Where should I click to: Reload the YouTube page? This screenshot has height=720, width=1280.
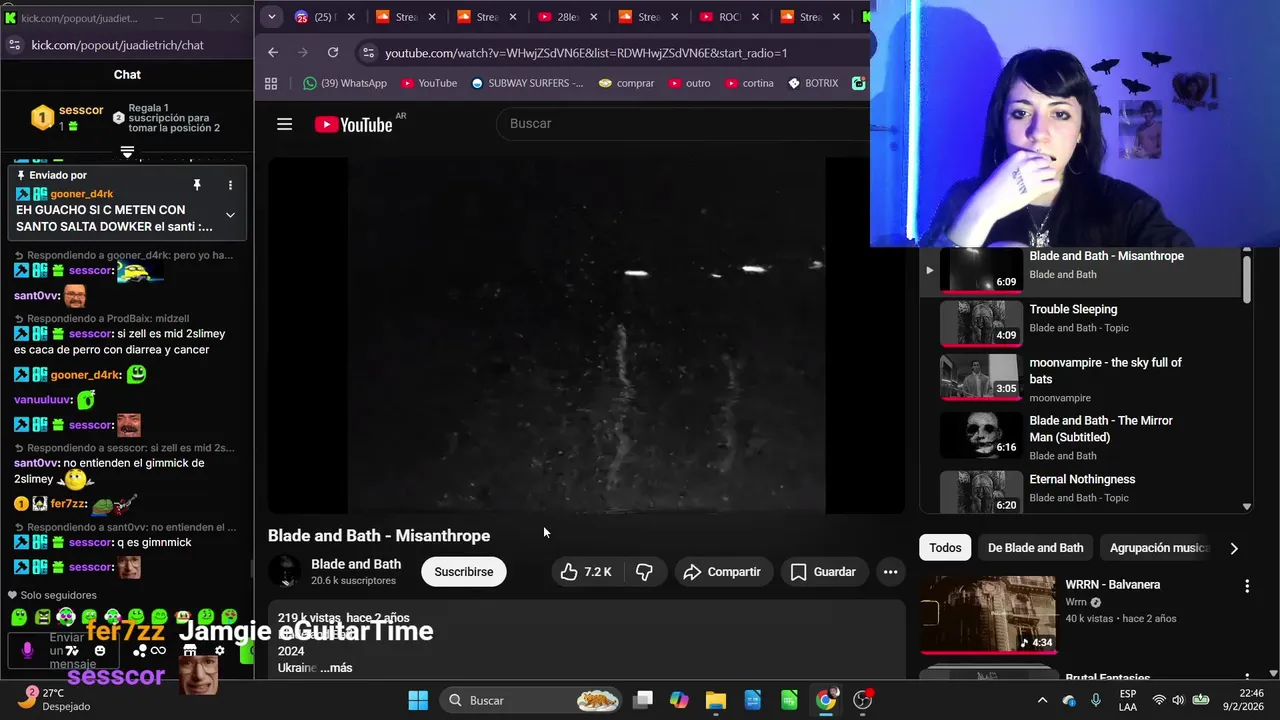tap(333, 53)
